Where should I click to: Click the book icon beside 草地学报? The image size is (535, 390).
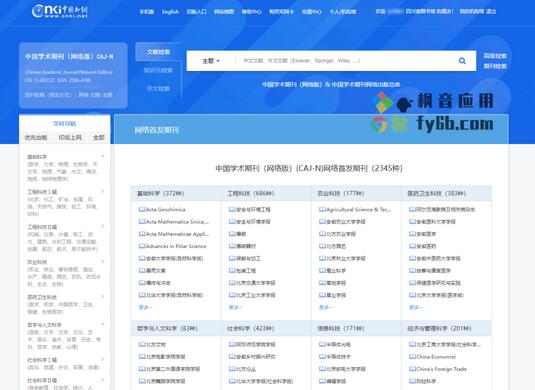pos(322,283)
